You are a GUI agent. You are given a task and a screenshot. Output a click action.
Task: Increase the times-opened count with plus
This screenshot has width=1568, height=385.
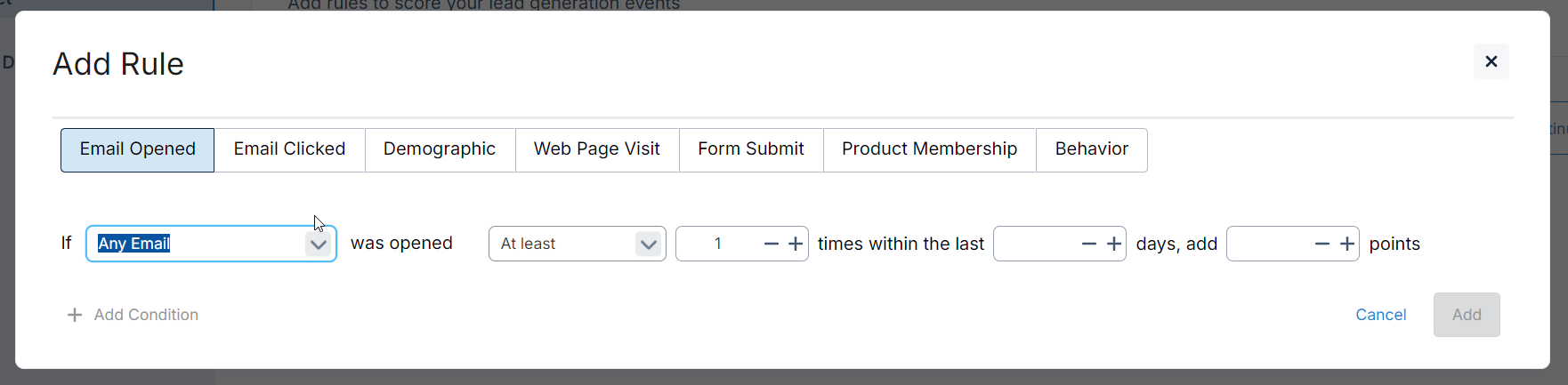coord(796,244)
